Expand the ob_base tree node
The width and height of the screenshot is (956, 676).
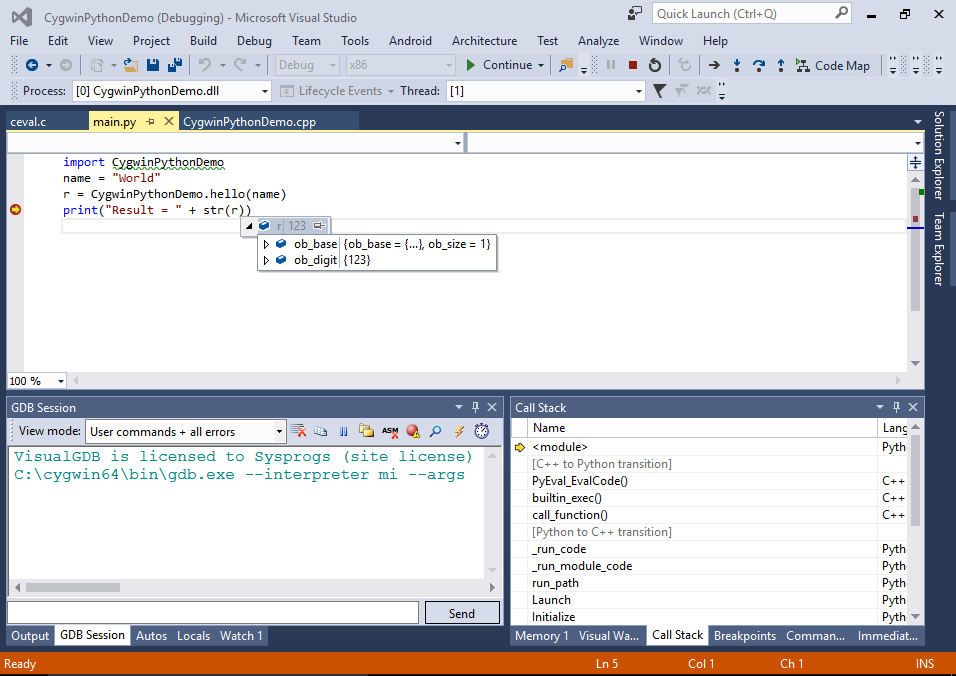tap(266, 244)
